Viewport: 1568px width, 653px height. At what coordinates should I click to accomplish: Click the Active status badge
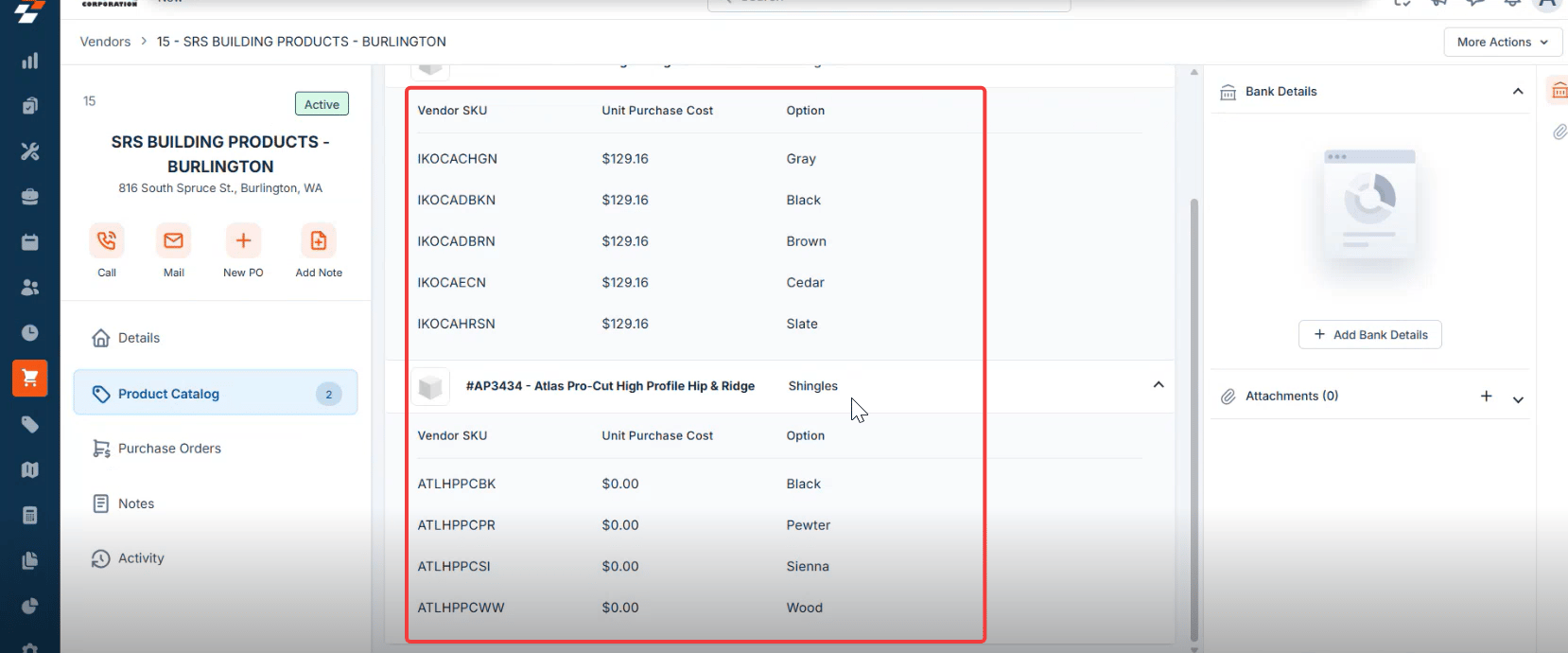322,104
